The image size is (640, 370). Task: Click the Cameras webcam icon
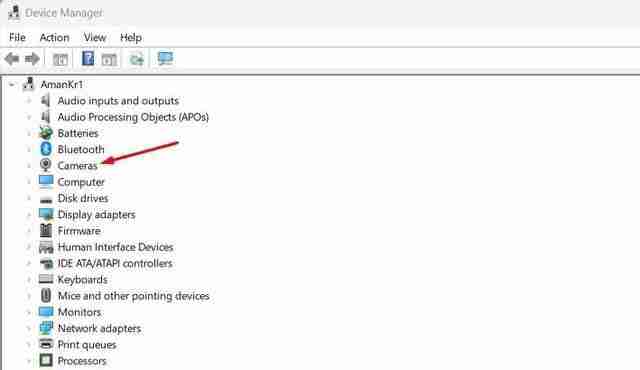[x=46, y=165]
